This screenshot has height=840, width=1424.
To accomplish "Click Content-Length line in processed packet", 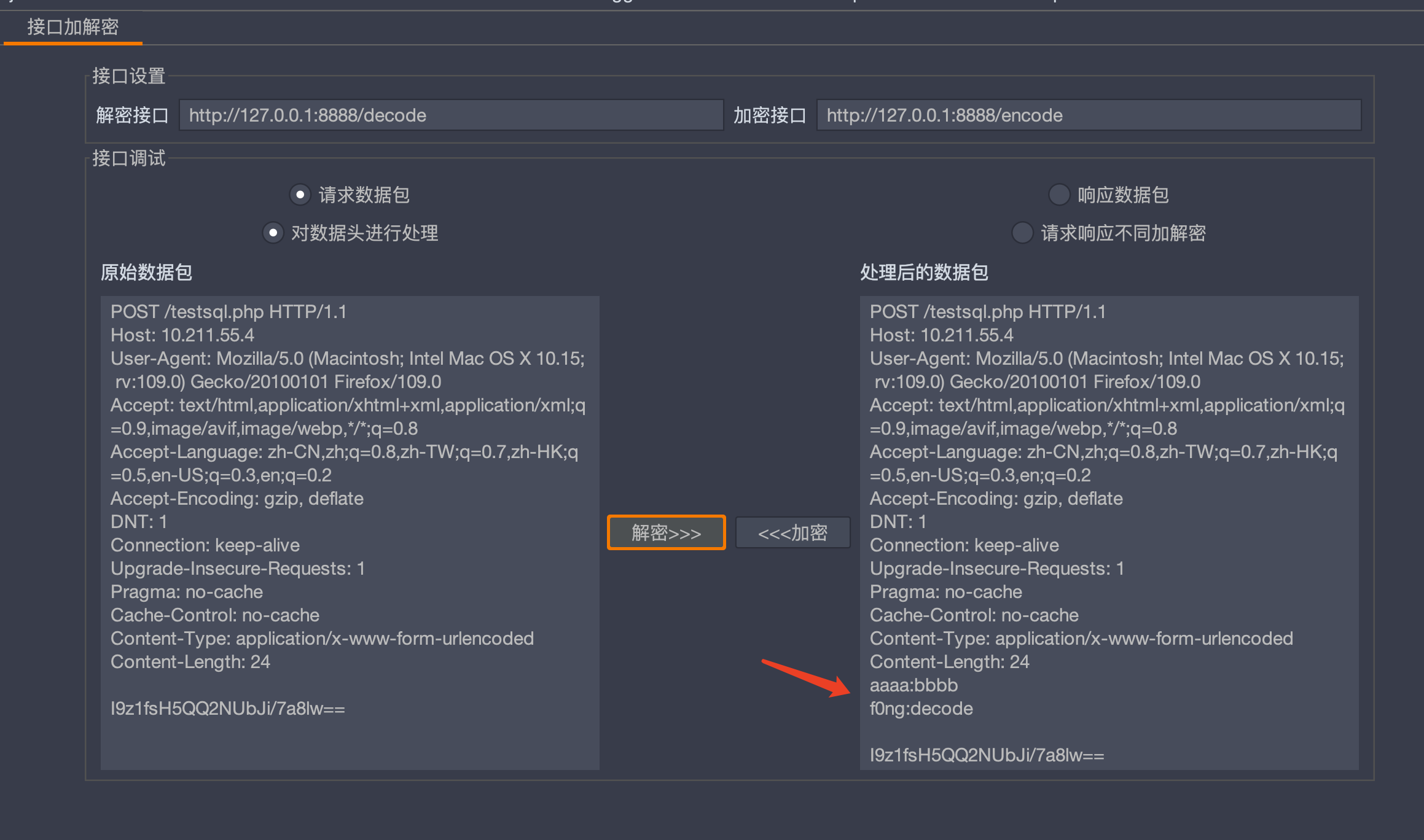I will [x=949, y=662].
